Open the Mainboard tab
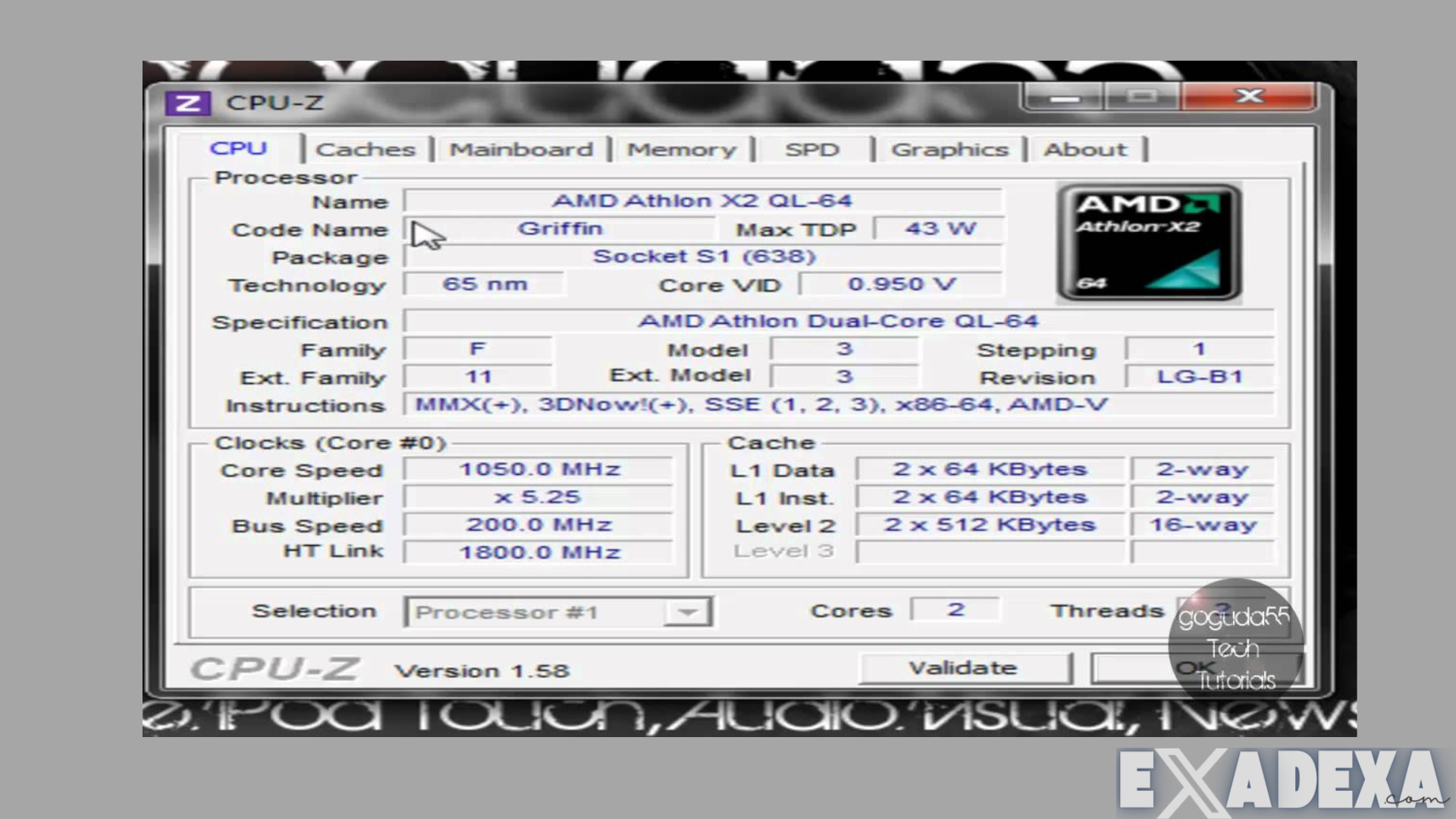 [522, 149]
